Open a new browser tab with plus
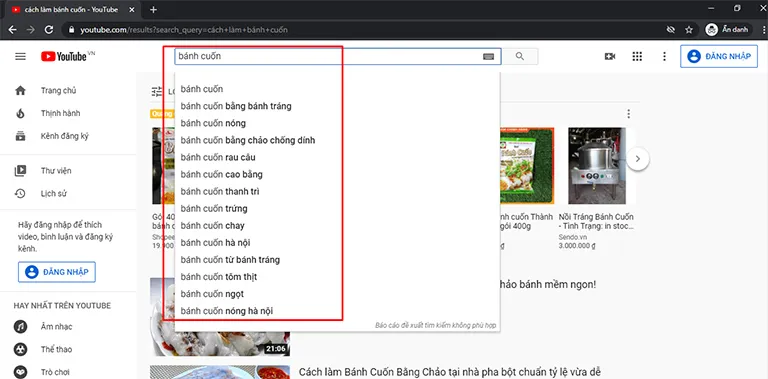768x379 pixels. pos(153,9)
